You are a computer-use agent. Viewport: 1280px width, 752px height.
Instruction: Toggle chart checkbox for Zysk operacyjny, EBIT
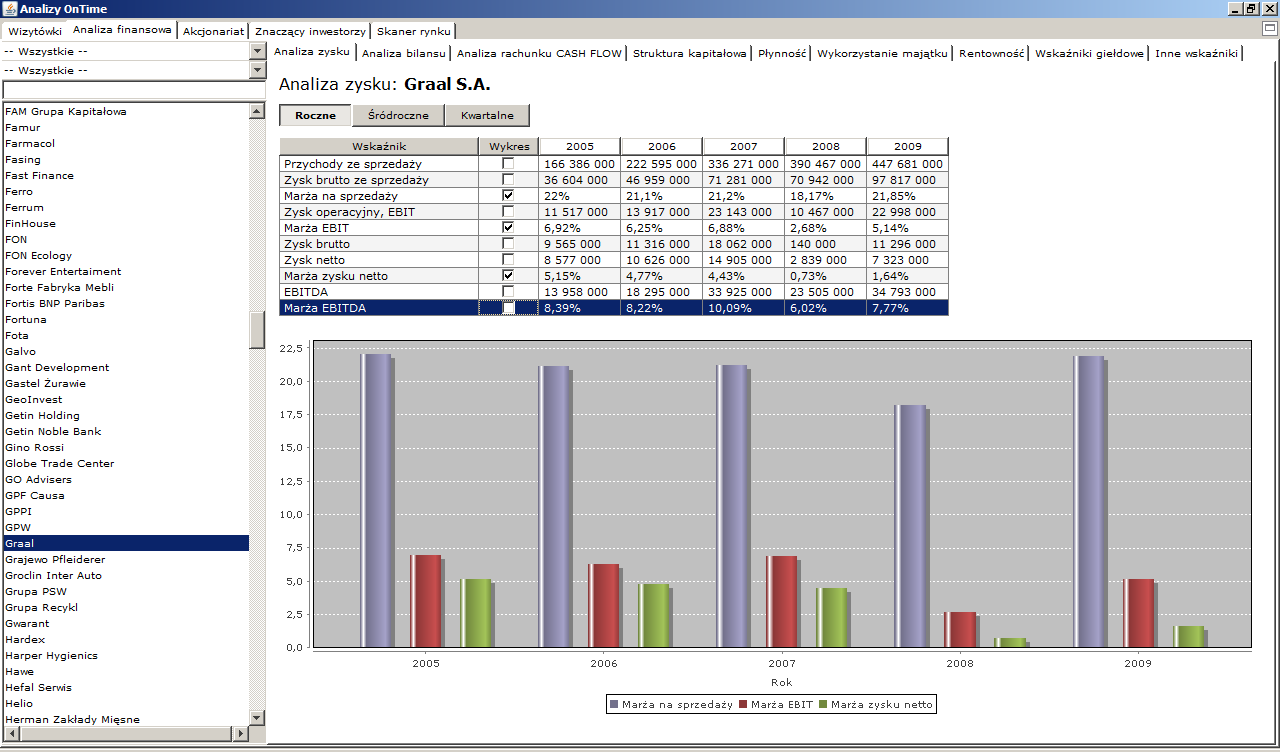pyautogui.click(x=508, y=211)
